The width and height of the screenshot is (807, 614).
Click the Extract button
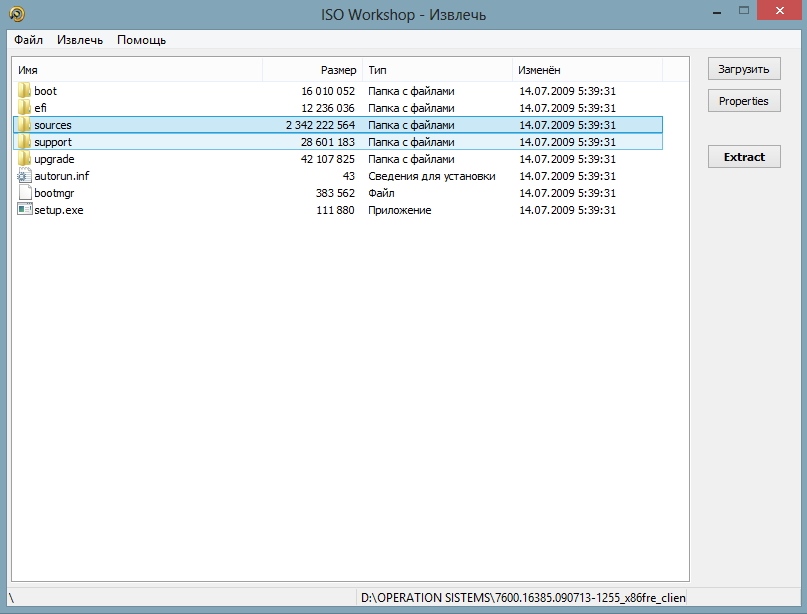(744, 156)
